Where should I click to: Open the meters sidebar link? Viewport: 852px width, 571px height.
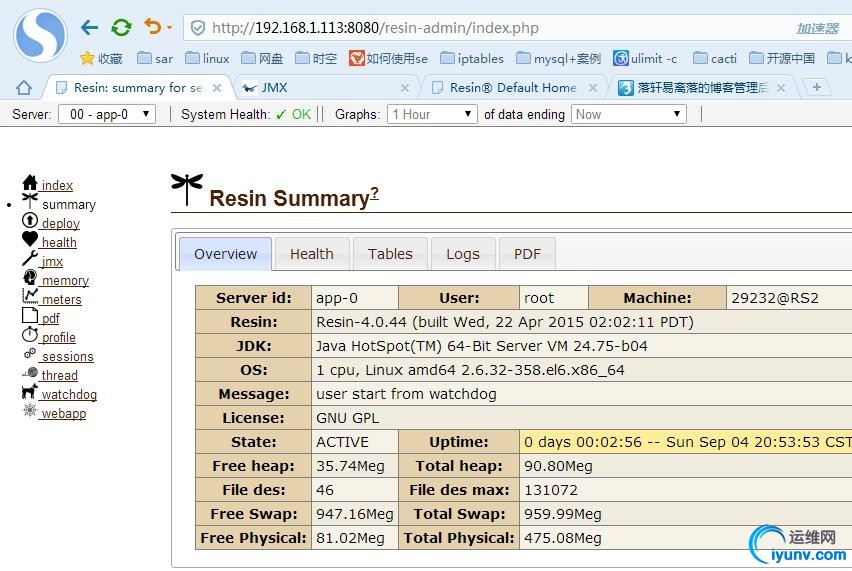click(x=61, y=299)
